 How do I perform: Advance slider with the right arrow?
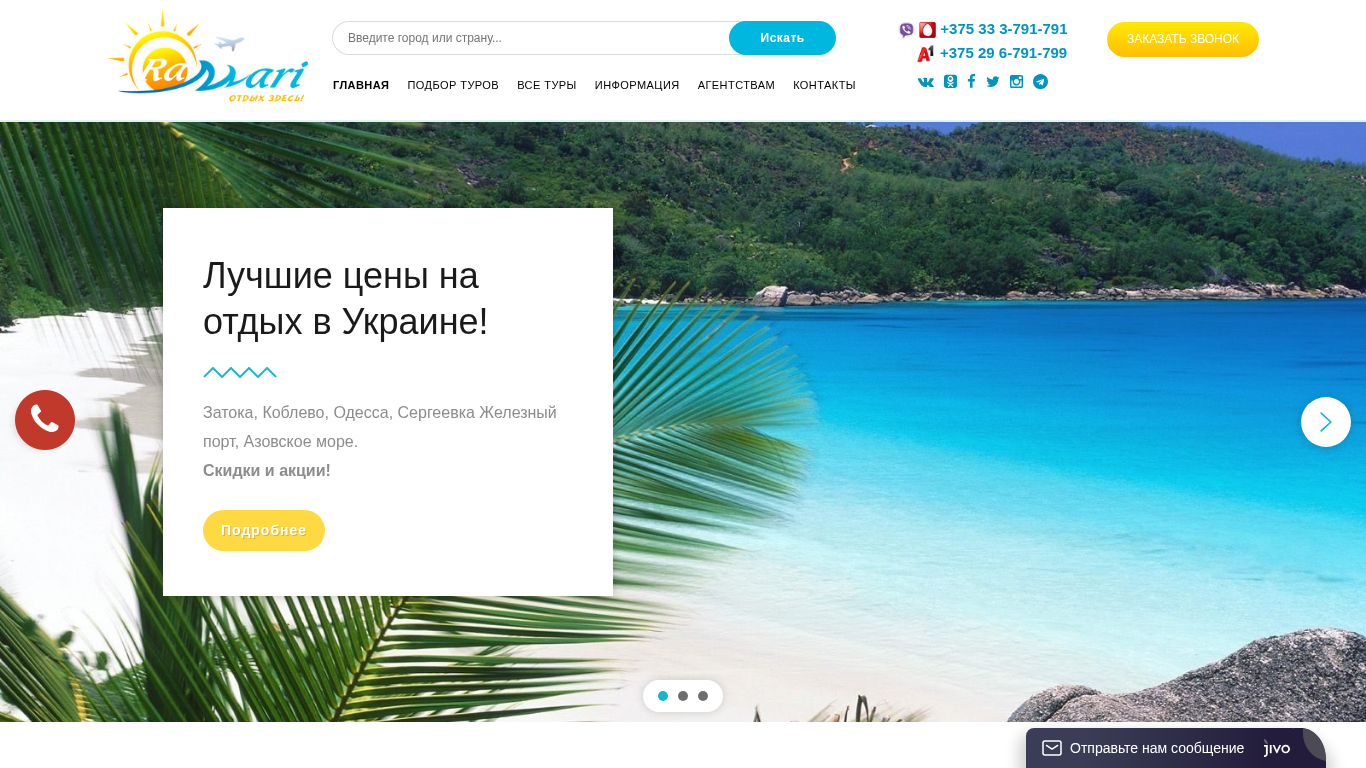click(1326, 422)
